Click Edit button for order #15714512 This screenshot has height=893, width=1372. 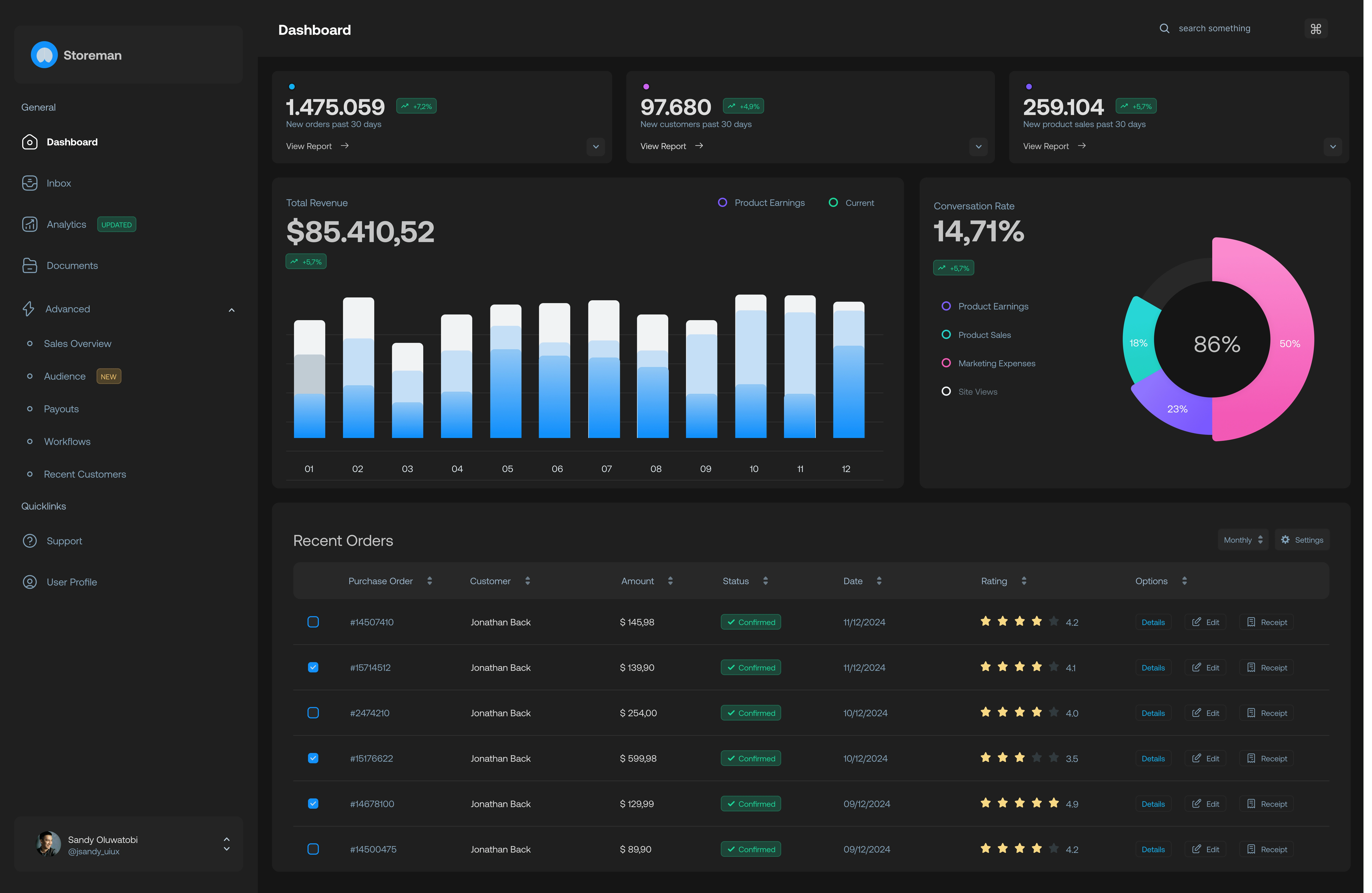coord(1205,668)
